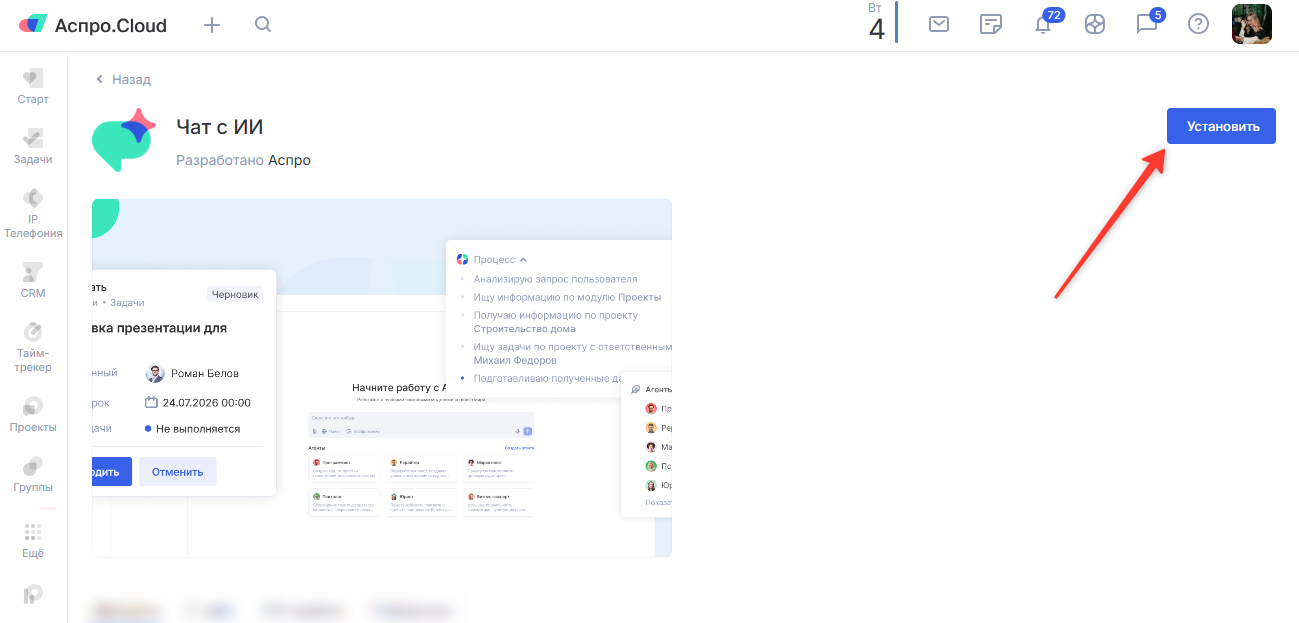Open Проекты in sidebar
This screenshot has height=623, width=1299.
(x=33, y=415)
